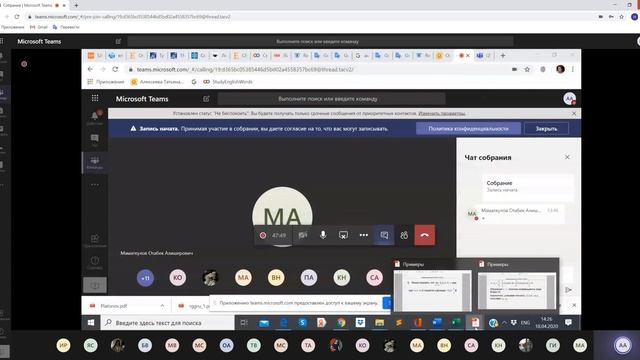Open Word from the taskbar

437,323
